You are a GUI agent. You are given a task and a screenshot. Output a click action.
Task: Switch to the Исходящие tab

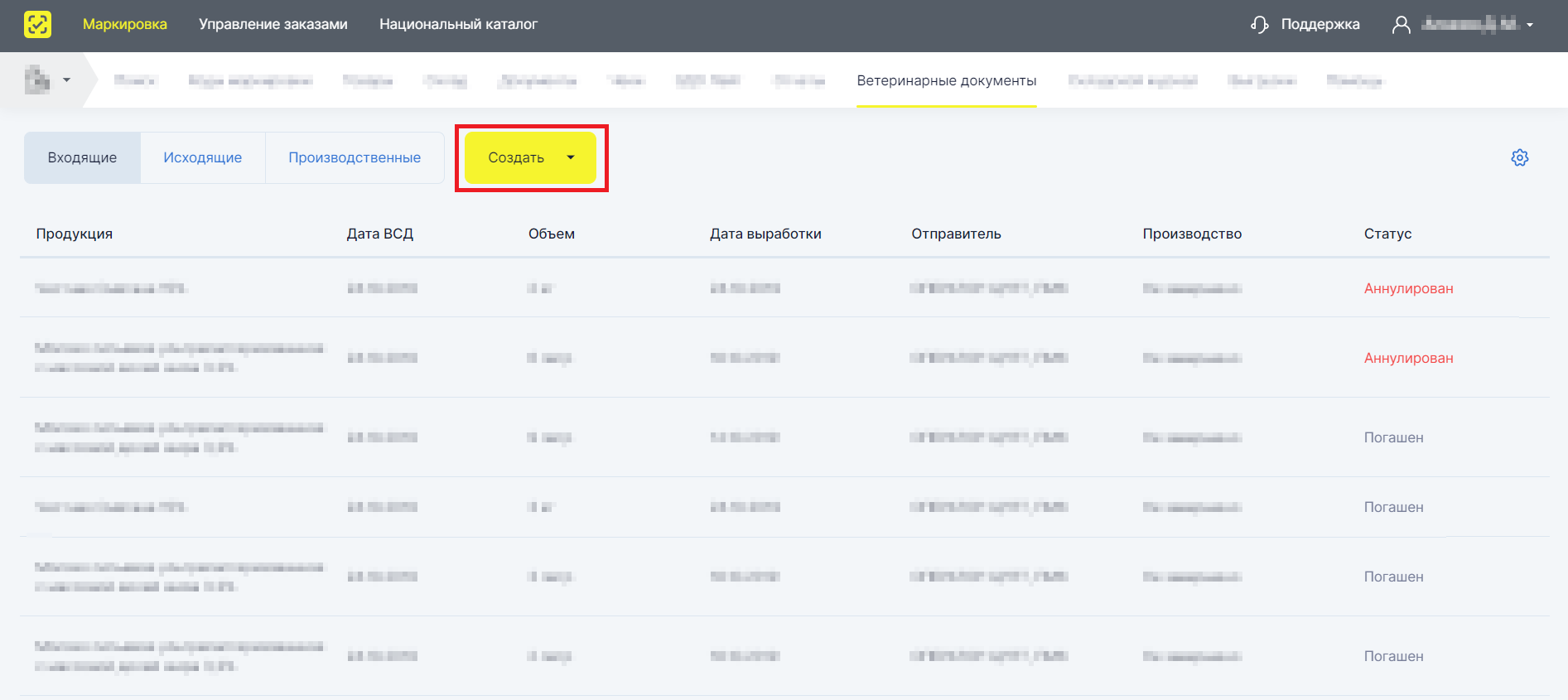pos(203,157)
